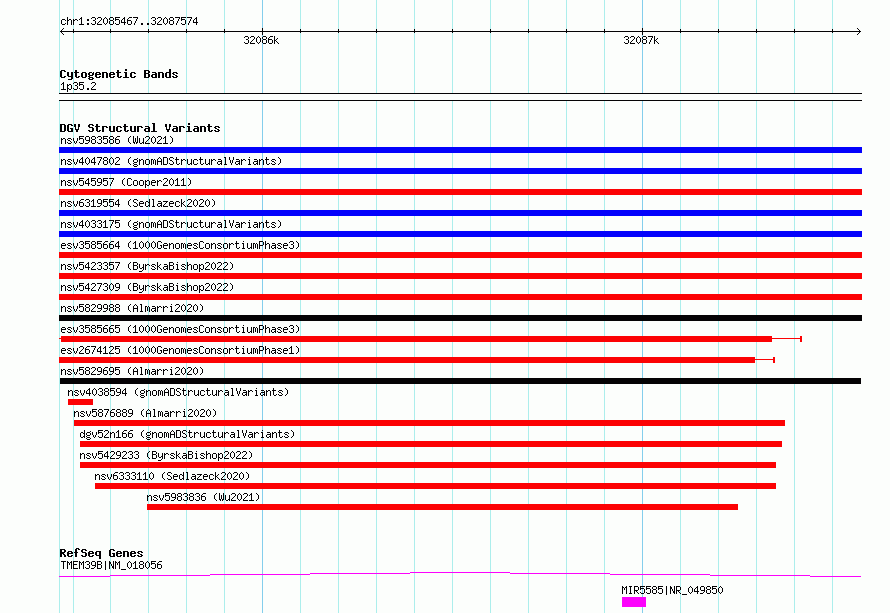Open nsv4033175 (gnomADStructuralVariants) label
The height and width of the screenshot is (613, 890).
pyautogui.click(x=171, y=224)
